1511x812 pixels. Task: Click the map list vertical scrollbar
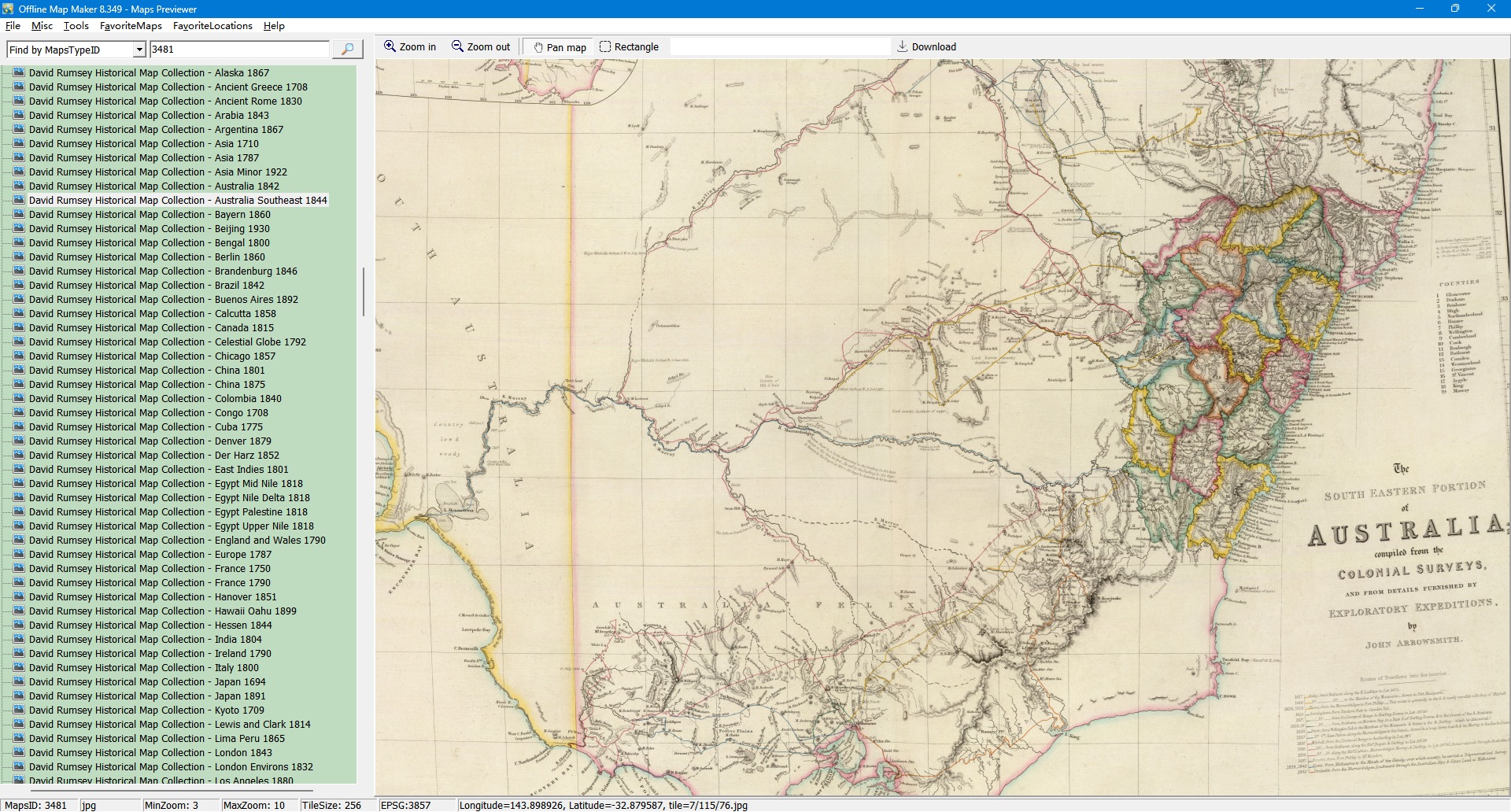(363, 291)
